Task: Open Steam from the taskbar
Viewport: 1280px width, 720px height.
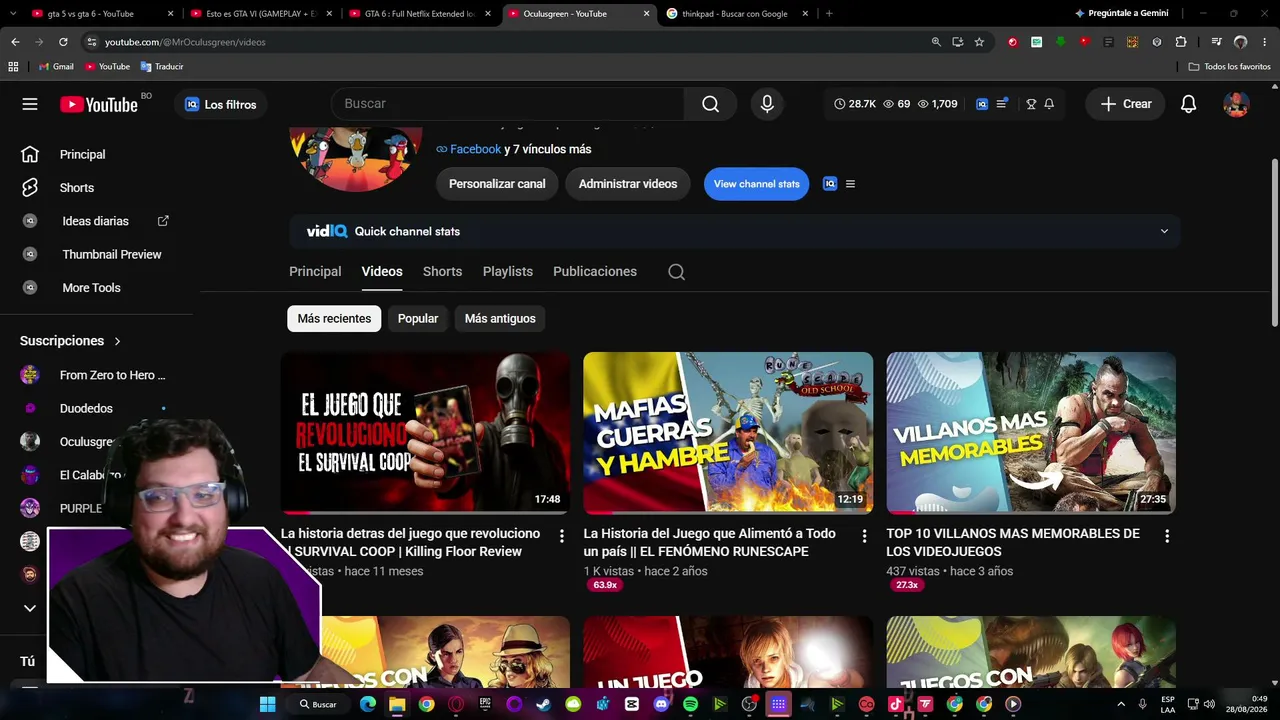Action: (543, 704)
